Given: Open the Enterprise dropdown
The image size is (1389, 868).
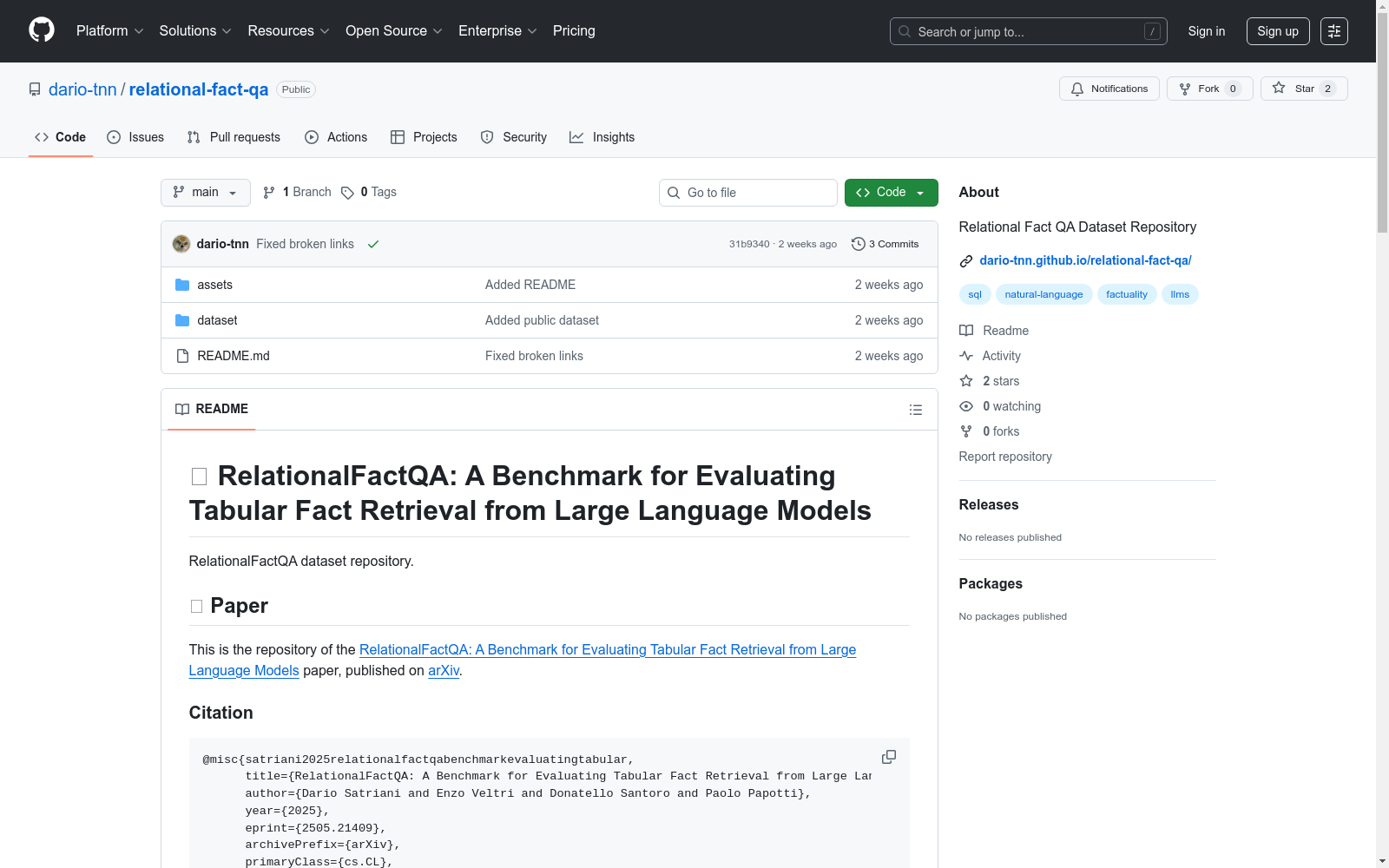Looking at the screenshot, I should click(497, 31).
